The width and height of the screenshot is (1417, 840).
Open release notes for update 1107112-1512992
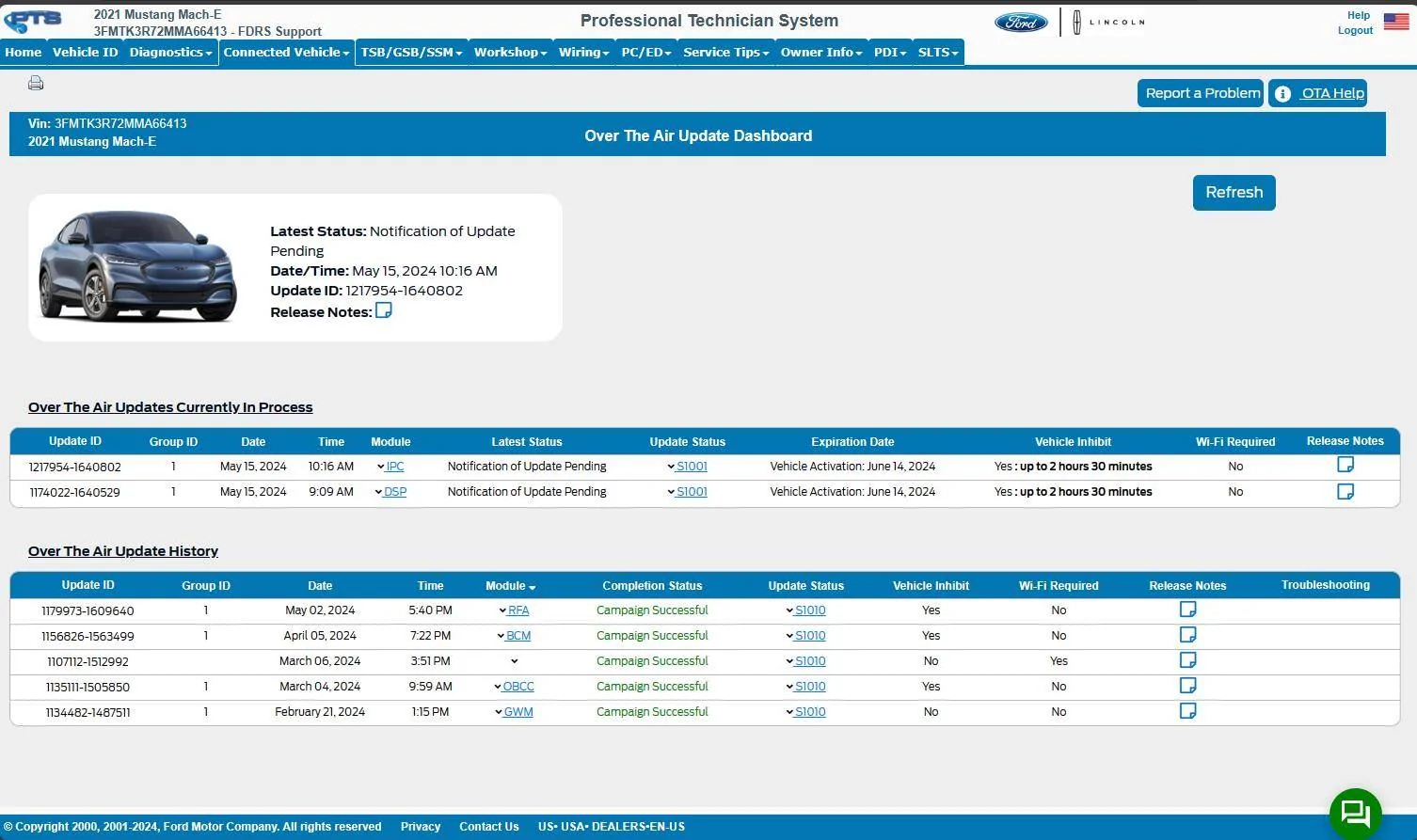click(1188, 660)
